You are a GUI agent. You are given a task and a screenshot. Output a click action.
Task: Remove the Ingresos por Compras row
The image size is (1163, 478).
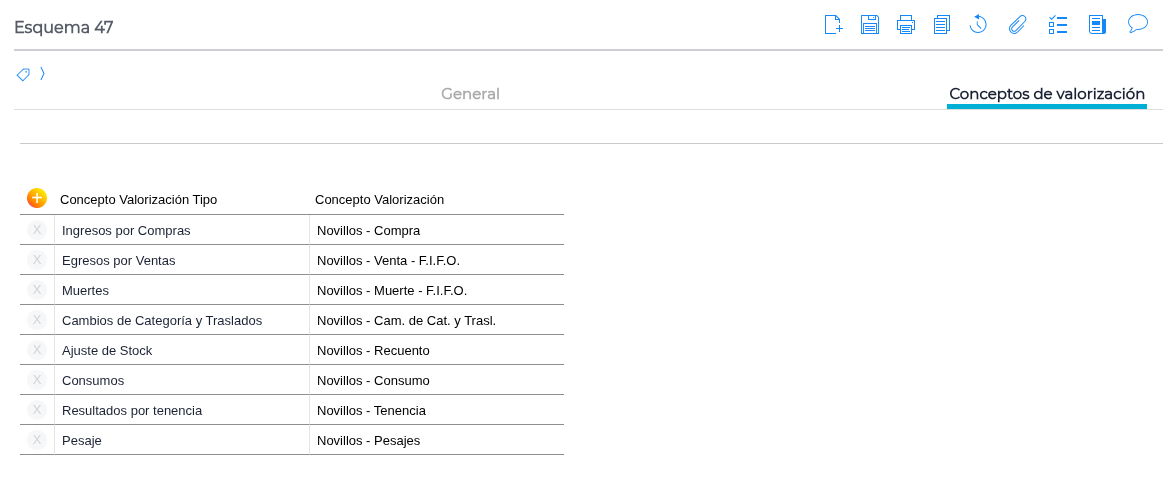(x=37, y=230)
